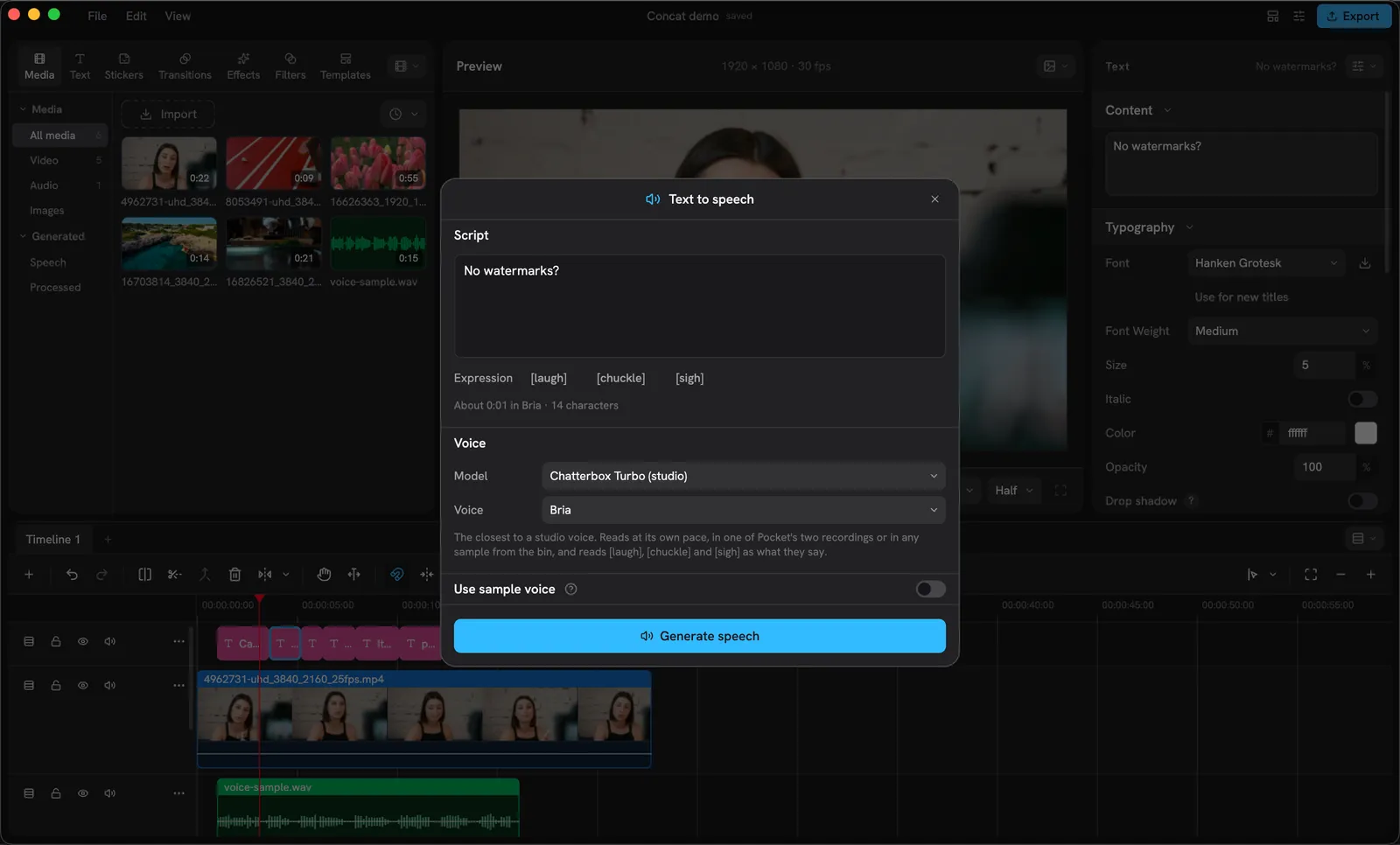Open the Filters panel
Image resolution: width=1400 pixels, height=845 pixels.
click(x=290, y=66)
